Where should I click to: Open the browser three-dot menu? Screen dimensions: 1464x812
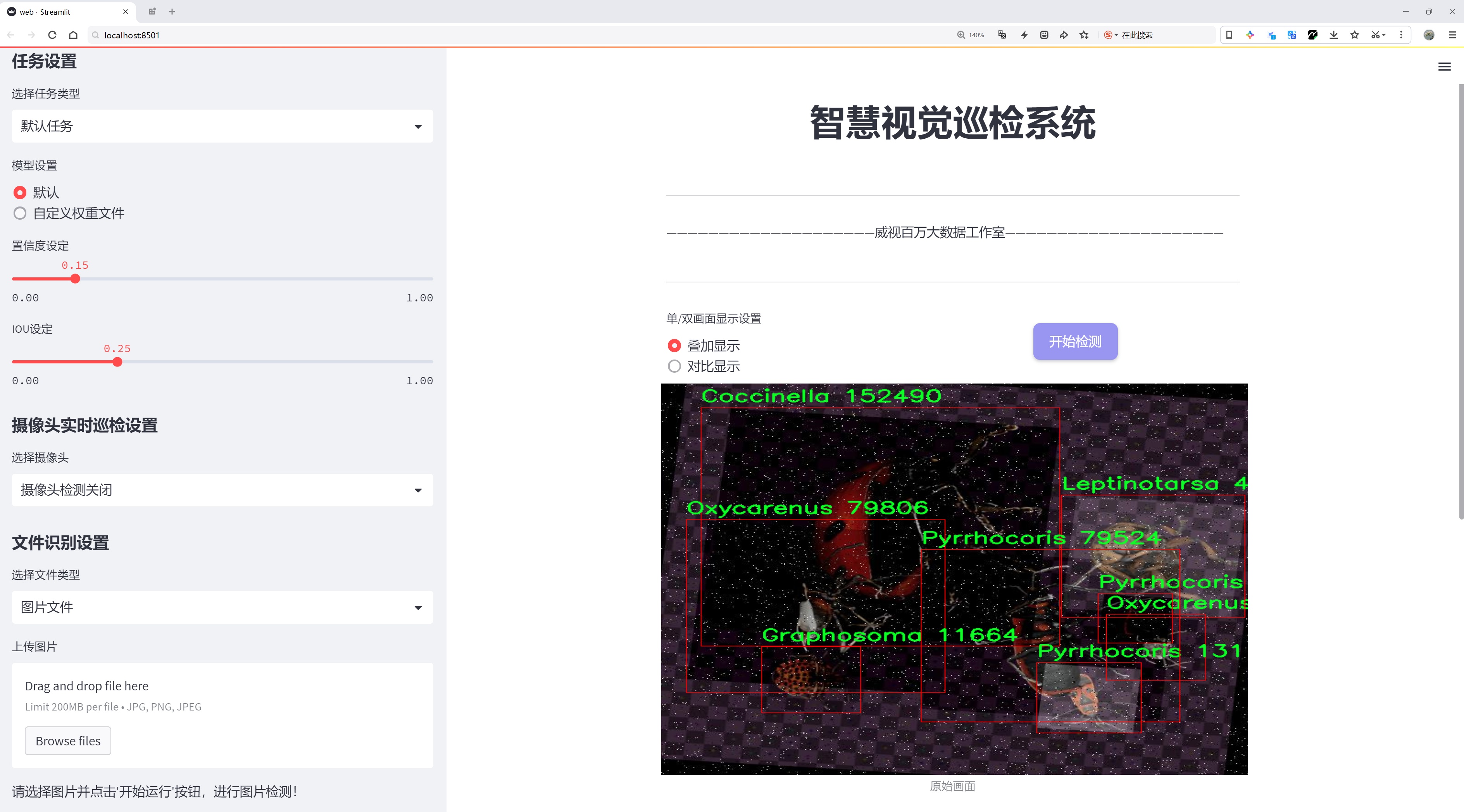(1402, 34)
